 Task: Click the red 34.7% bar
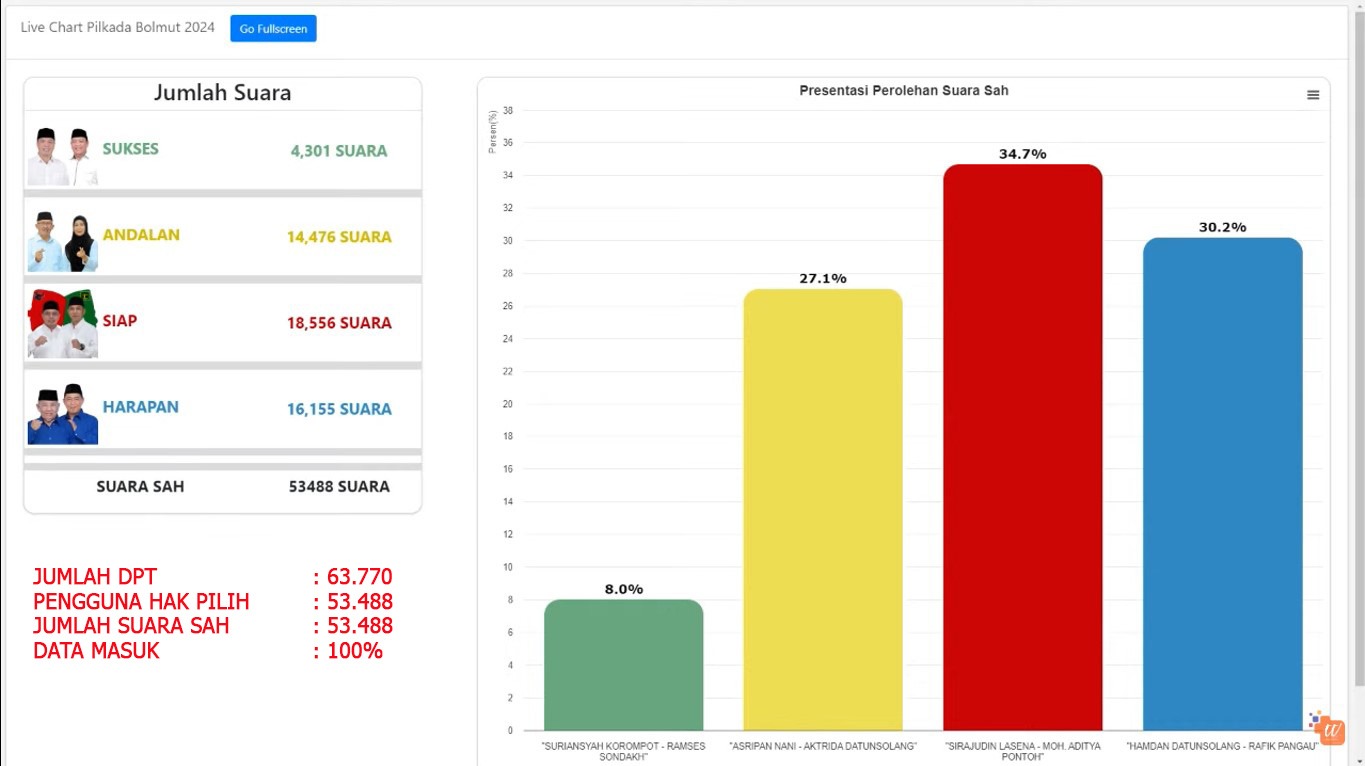point(1022,447)
